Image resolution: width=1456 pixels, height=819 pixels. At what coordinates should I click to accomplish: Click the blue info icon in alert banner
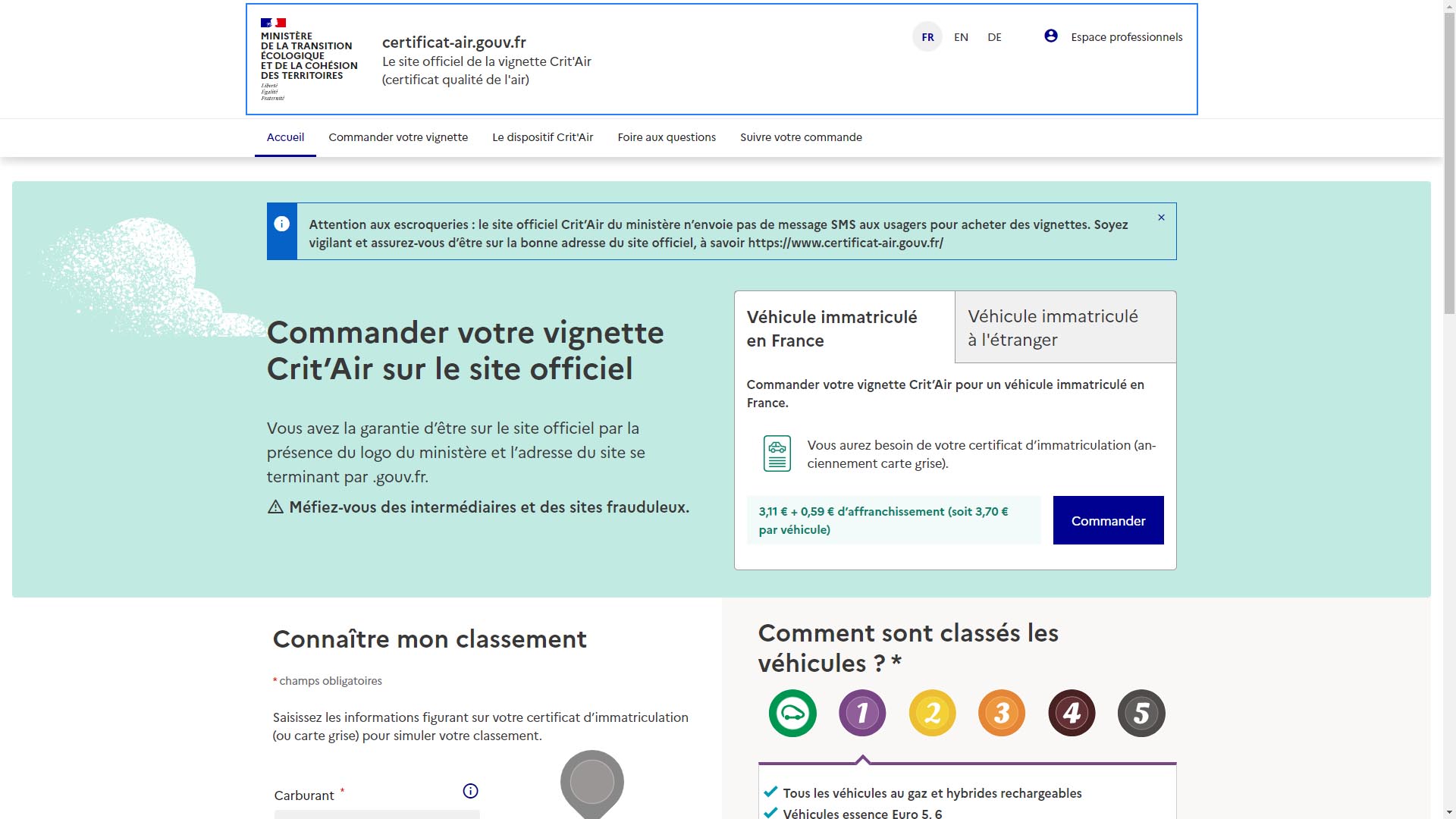point(281,224)
